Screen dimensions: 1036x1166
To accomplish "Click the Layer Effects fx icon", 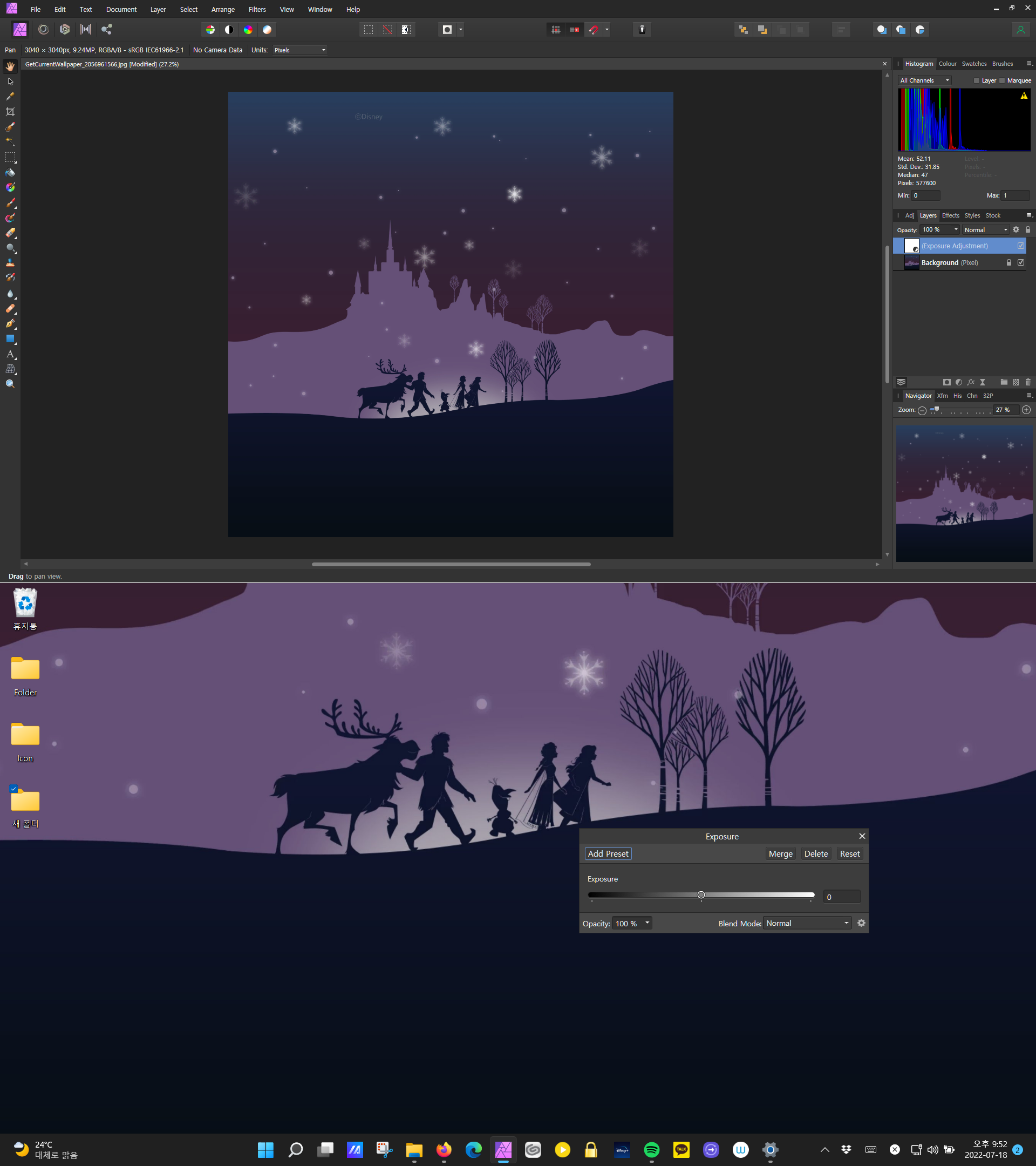I will tap(970, 382).
